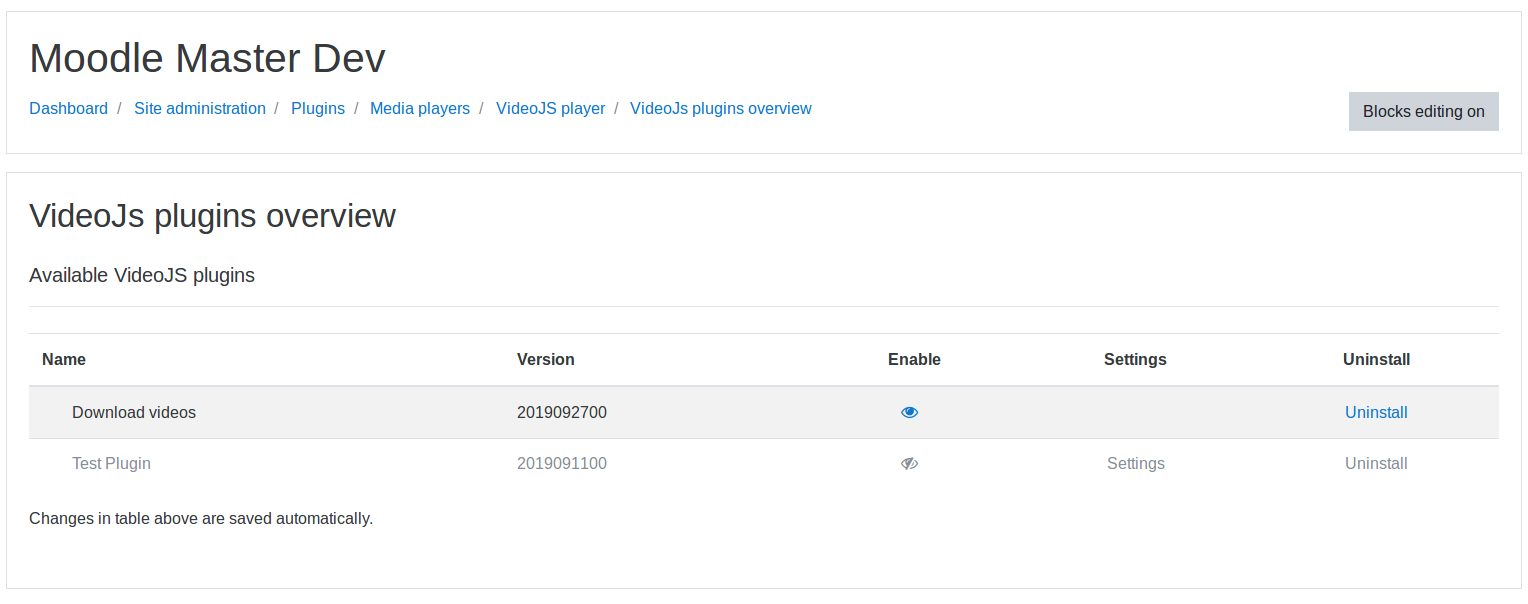
Task: Click the Enable column header
Action: click(x=914, y=359)
